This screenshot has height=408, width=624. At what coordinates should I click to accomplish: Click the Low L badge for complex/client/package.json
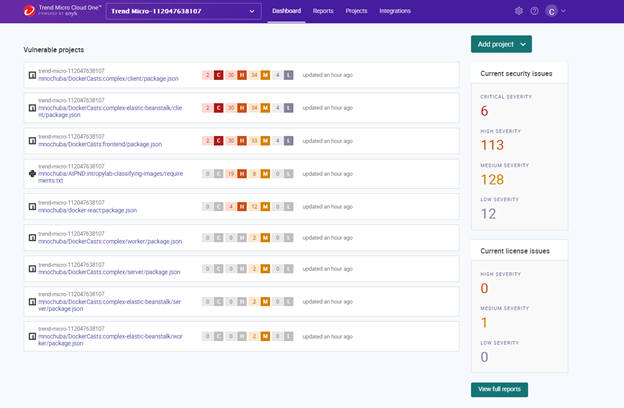click(x=289, y=75)
